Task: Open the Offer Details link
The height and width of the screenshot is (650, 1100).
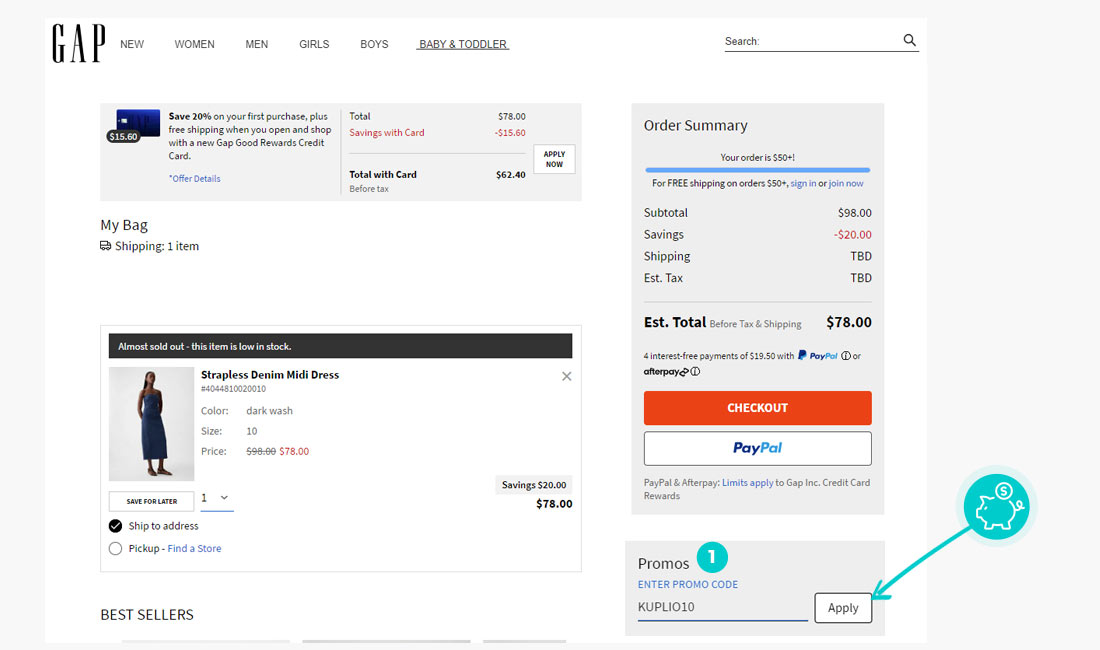Action: point(194,179)
